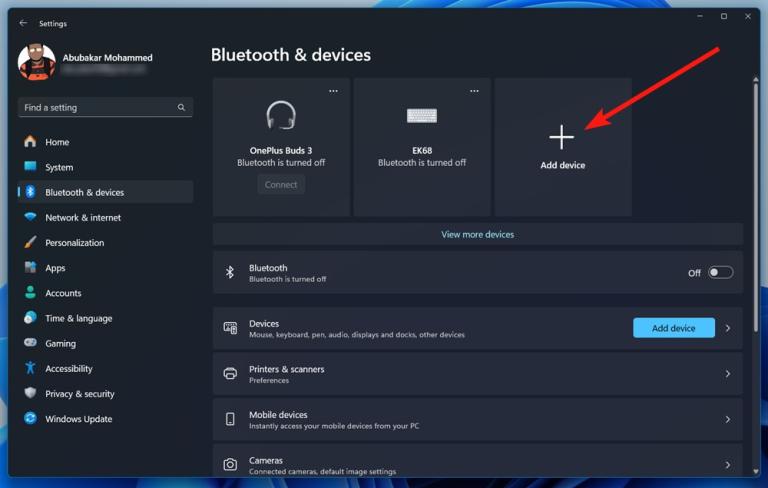Expand the Cameras row chevron
This screenshot has height=488, width=768.
click(728, 464)
